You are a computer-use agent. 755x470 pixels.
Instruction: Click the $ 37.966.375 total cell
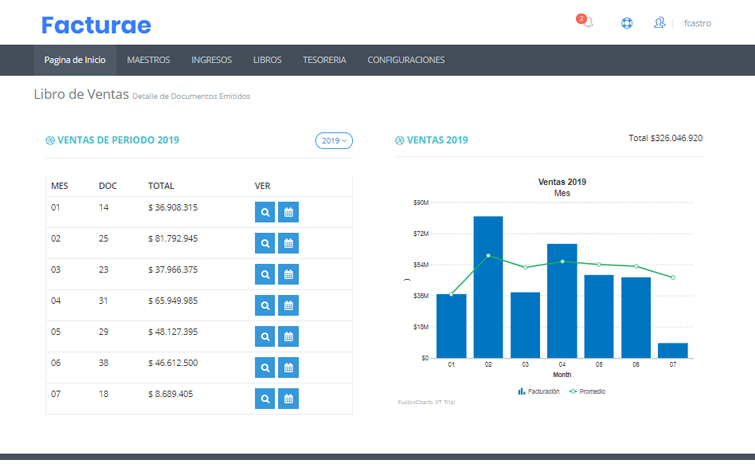[x=173, y=270]
